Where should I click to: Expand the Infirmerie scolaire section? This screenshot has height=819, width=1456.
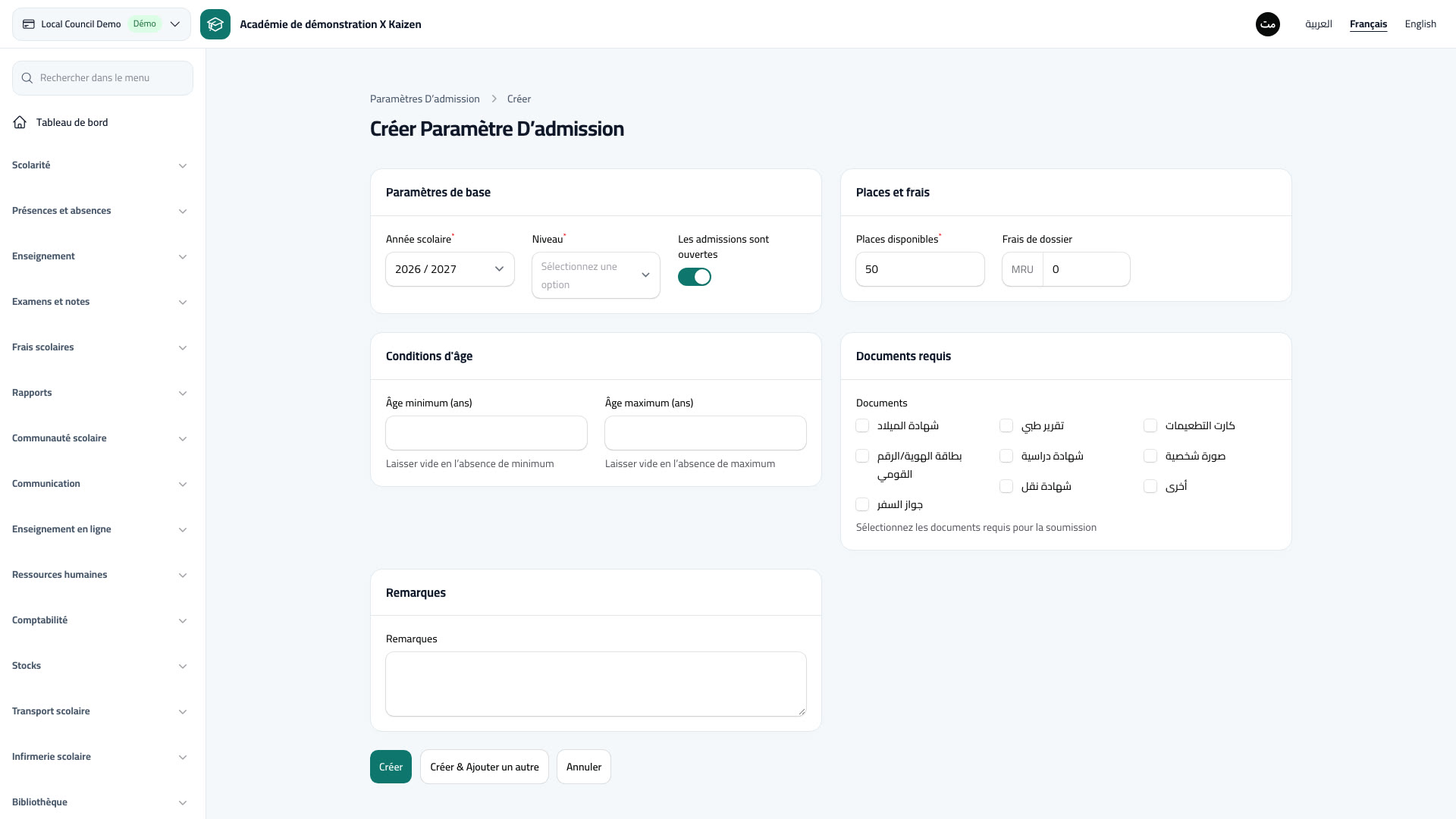click(x=99, y=757)
